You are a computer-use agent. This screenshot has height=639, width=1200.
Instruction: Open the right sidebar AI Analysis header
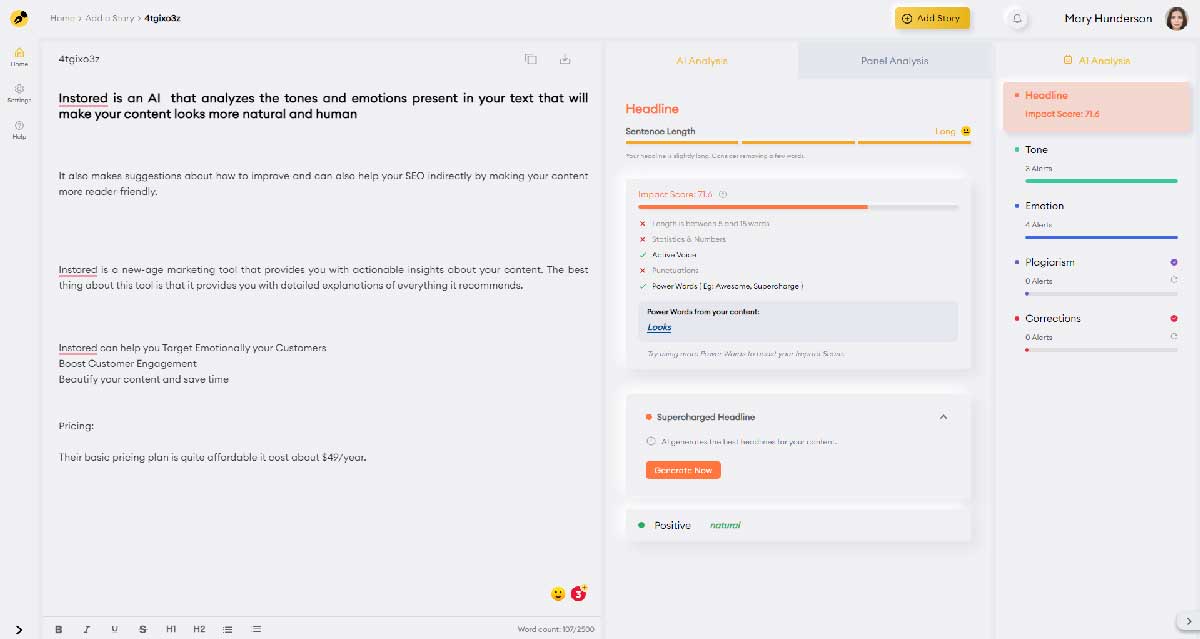(x=1097, y=60)
